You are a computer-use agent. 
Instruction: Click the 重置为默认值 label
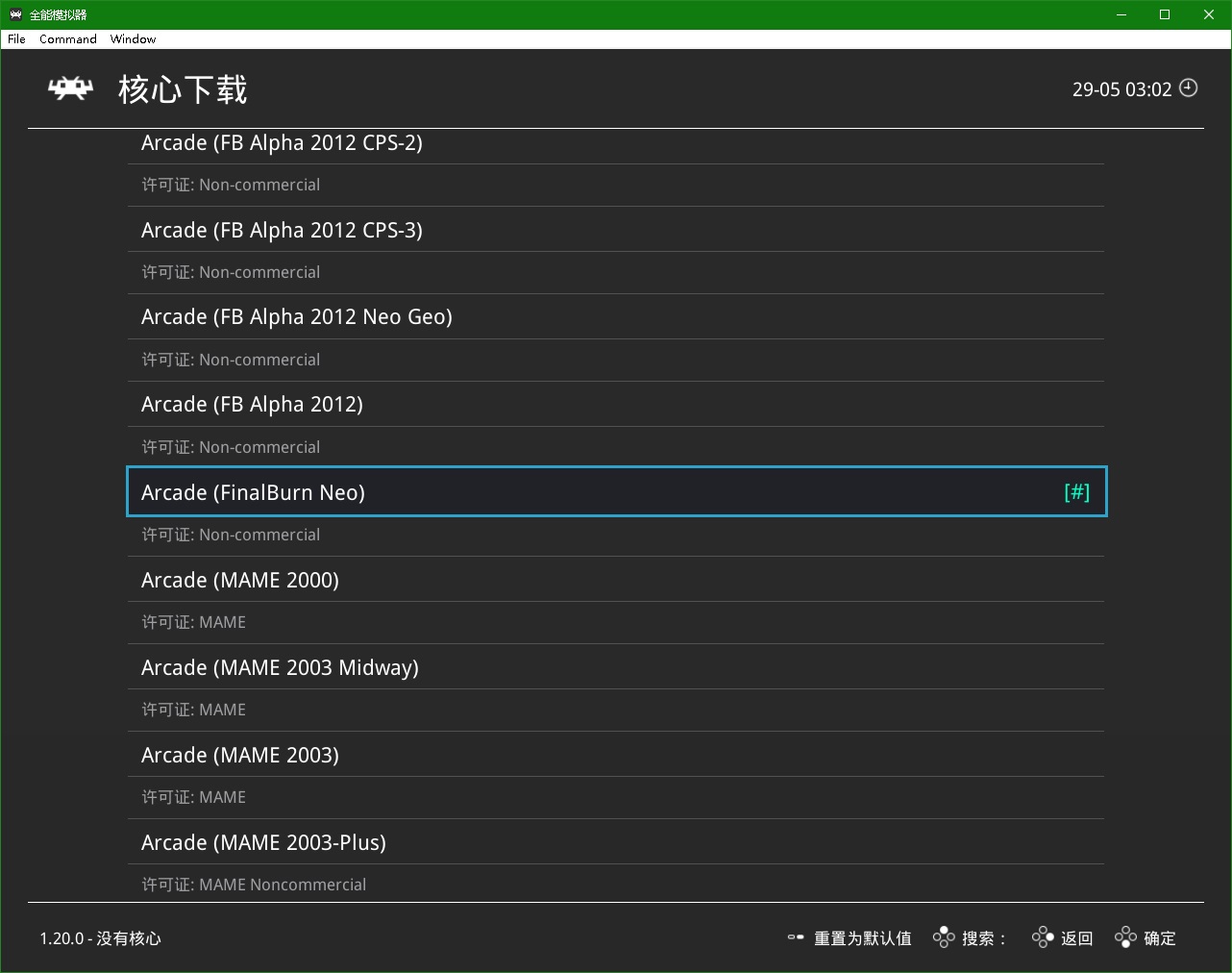[x=862, y=938]
